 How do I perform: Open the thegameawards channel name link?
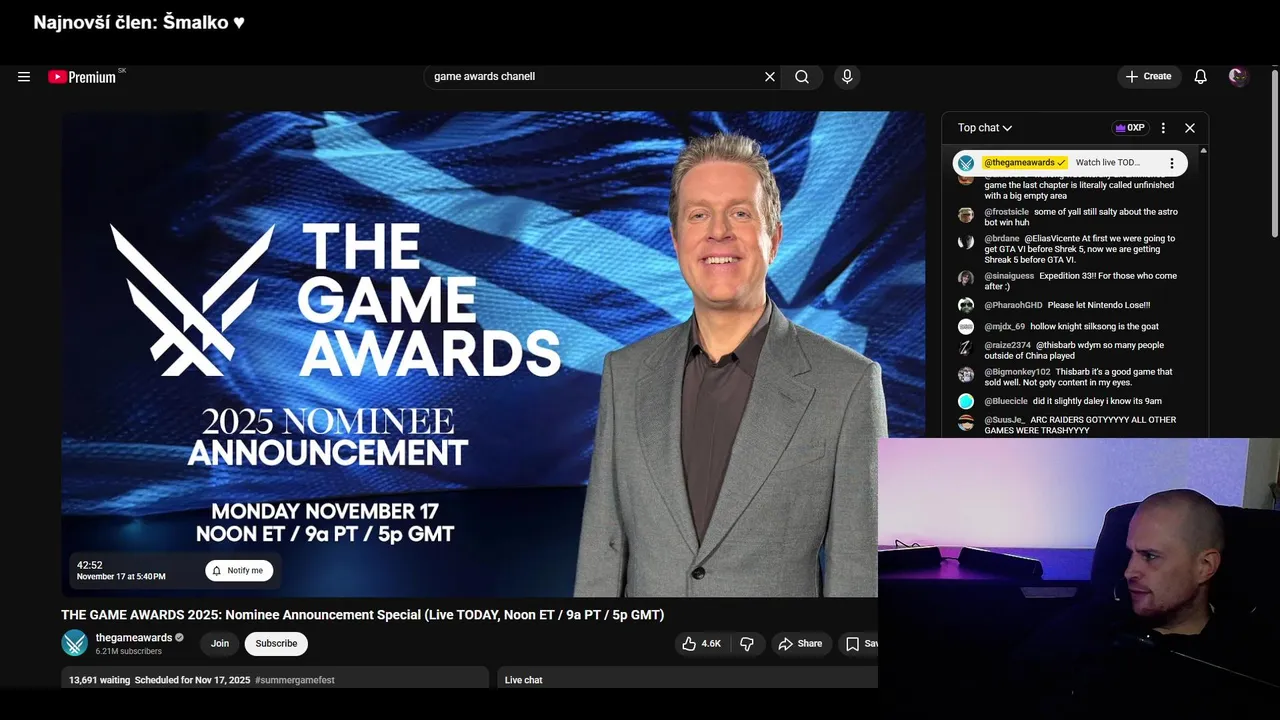[134, 638]
